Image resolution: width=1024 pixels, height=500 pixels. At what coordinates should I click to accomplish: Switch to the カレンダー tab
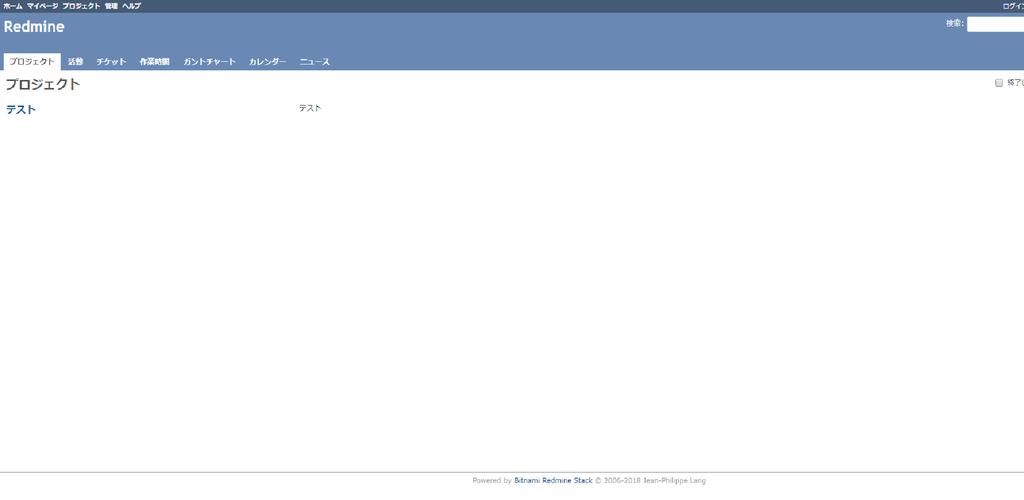[x=268, y=62]
